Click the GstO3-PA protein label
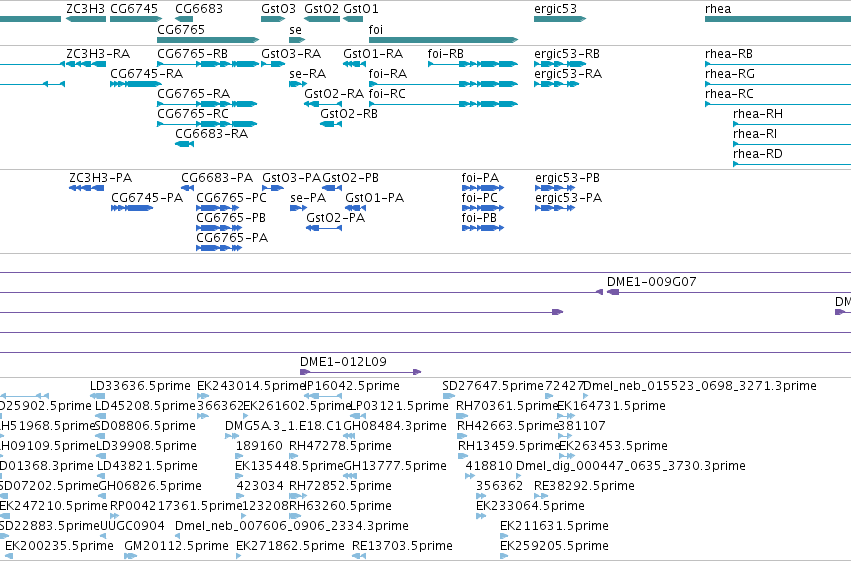Viewport: 851px width, 561px height. [291, 178]
